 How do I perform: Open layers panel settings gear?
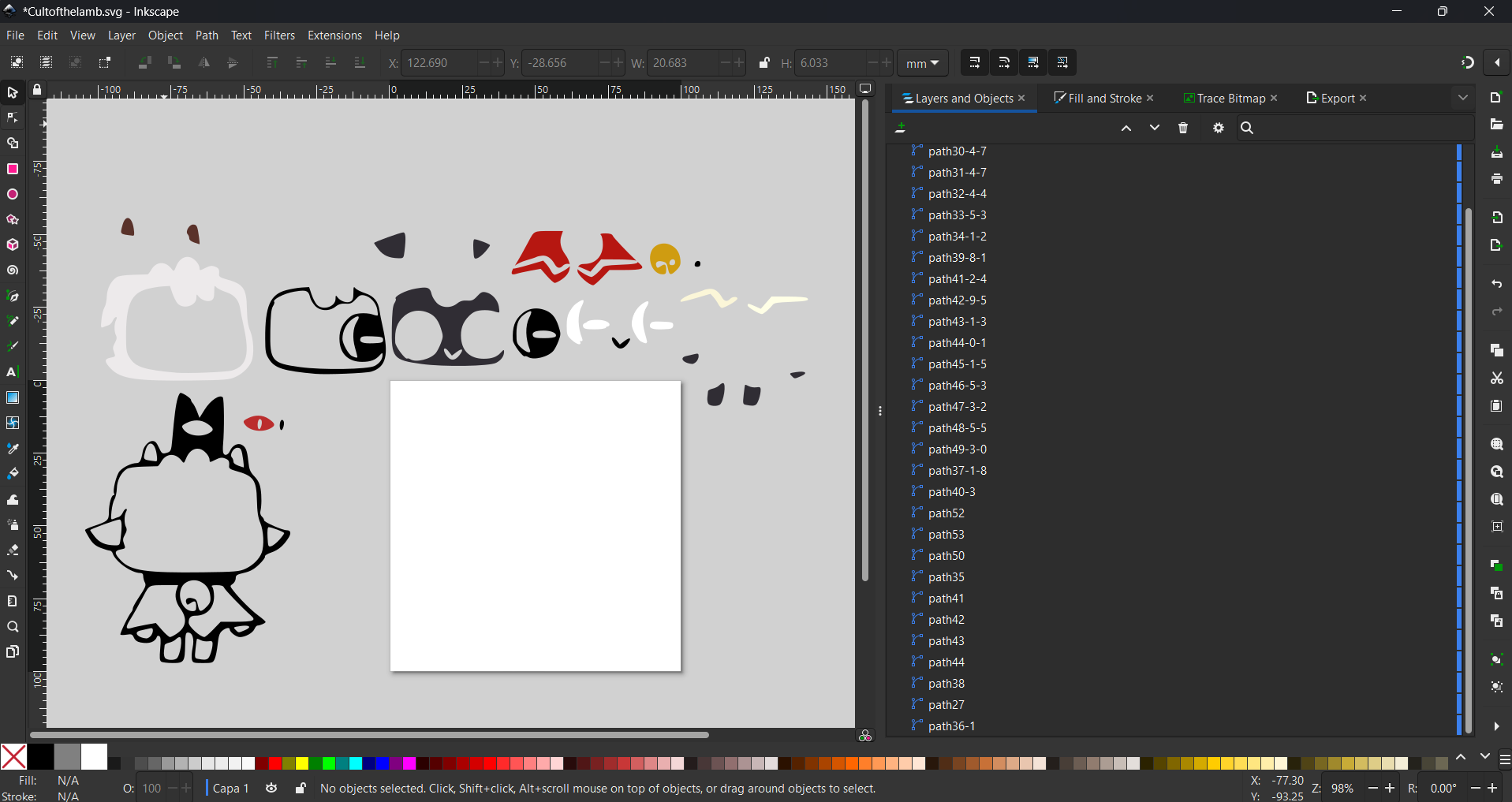[x=1219, y=128]
